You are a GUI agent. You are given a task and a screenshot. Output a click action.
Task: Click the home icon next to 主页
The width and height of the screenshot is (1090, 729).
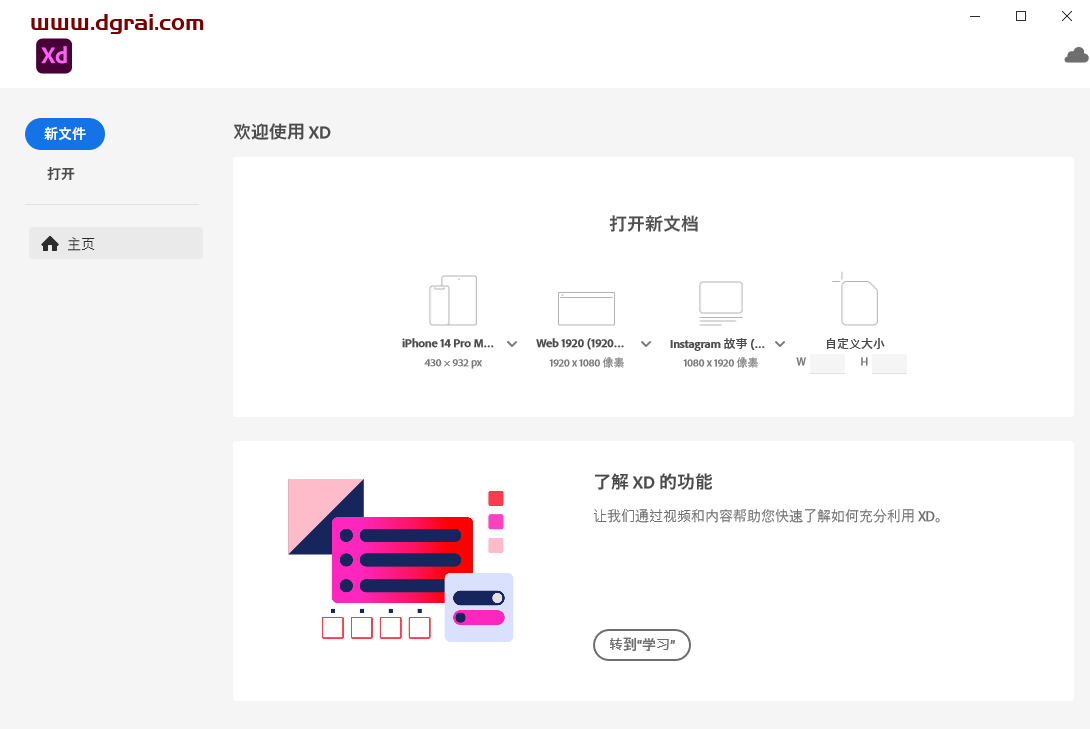coord(50,243)
